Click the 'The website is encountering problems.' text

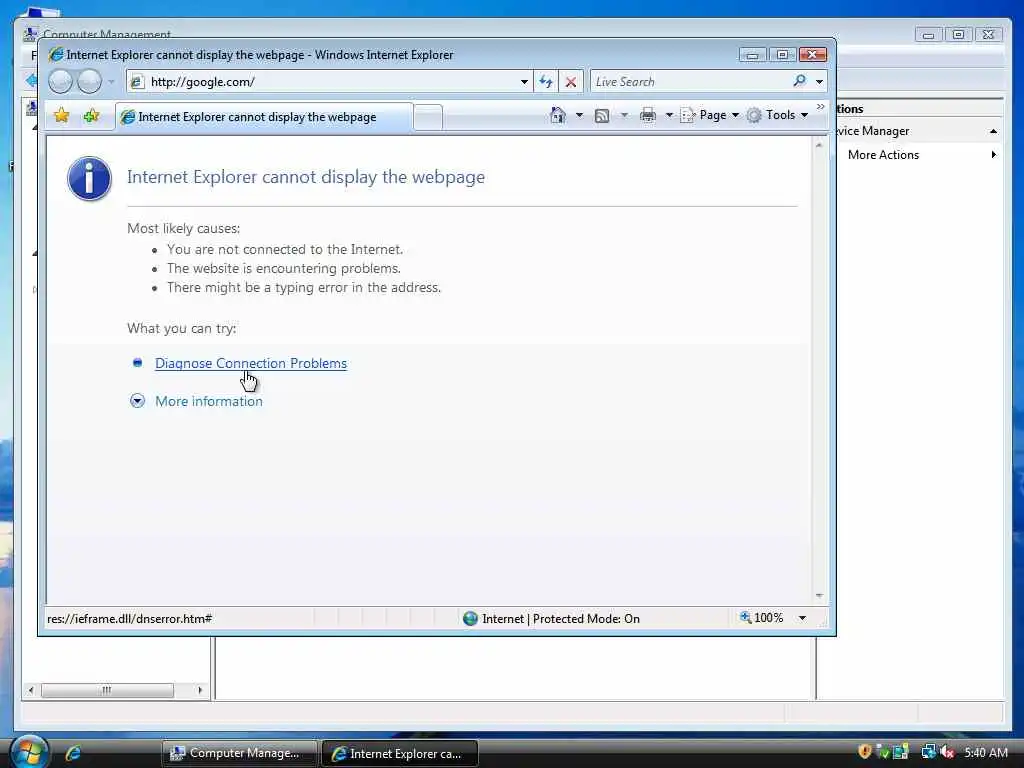(284, 268)
